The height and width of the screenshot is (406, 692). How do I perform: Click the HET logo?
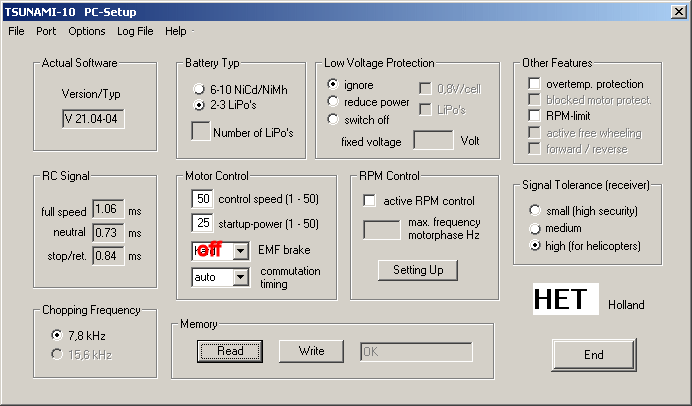click(x=565, y=299)
